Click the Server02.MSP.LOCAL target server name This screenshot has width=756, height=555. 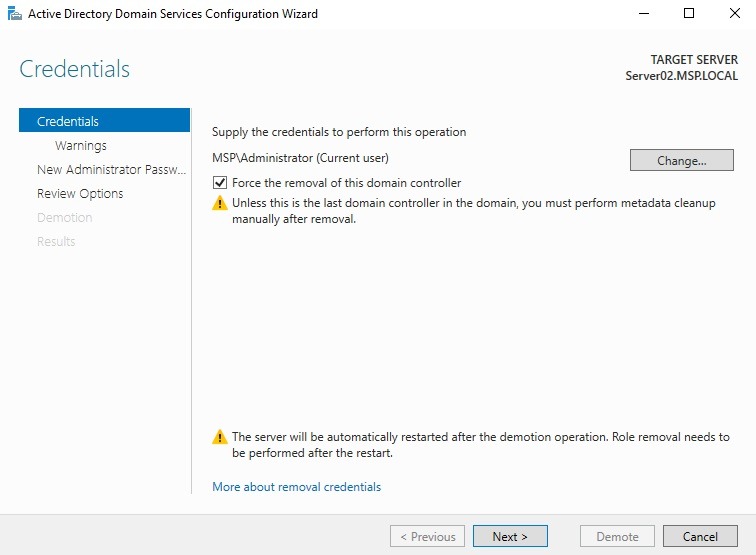[x=681, y=76]
